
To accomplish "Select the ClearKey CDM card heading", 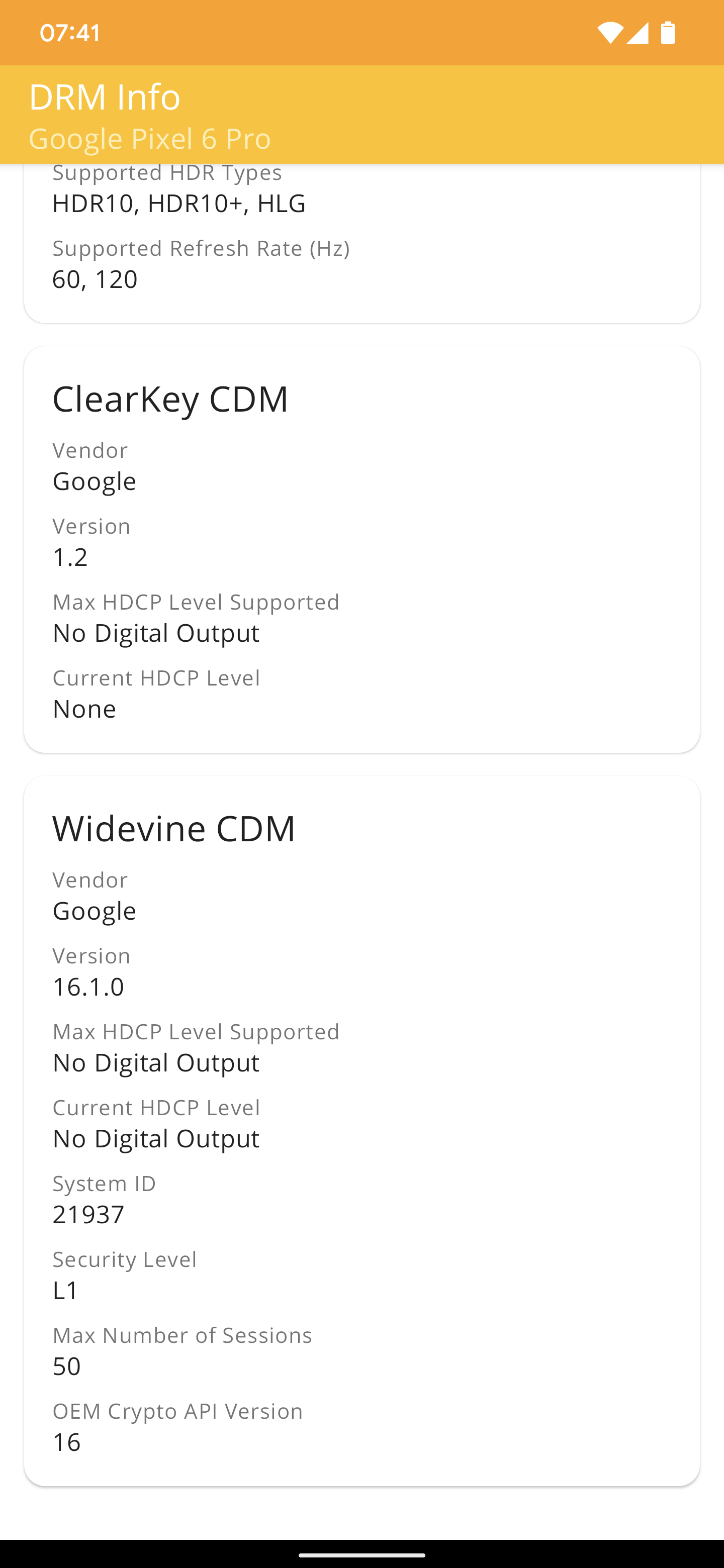I will pos(170,400).
